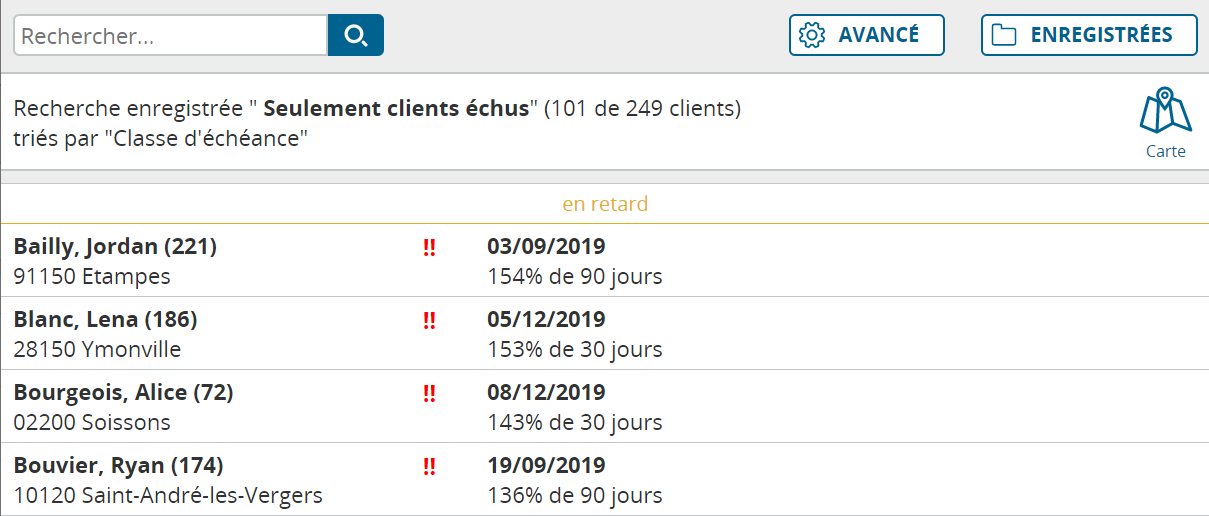Click the gear icon in Avancé
This screenshot has width=1209, height=516.
[x=812, y=35]
